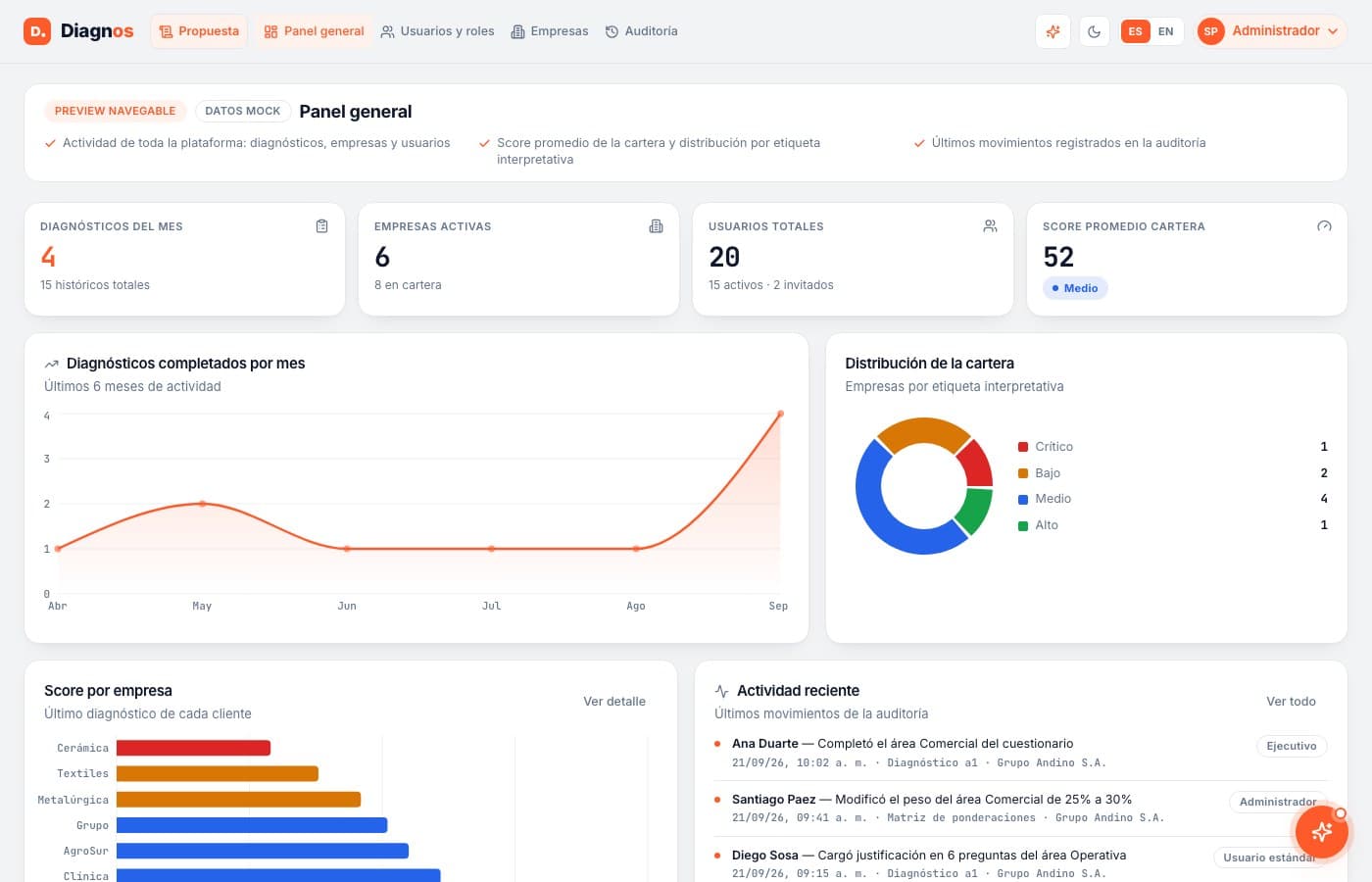Click the Sep data point on line chart
Image resolution: width=1372 pixels, height=882 pixels.
pos(780,414)
